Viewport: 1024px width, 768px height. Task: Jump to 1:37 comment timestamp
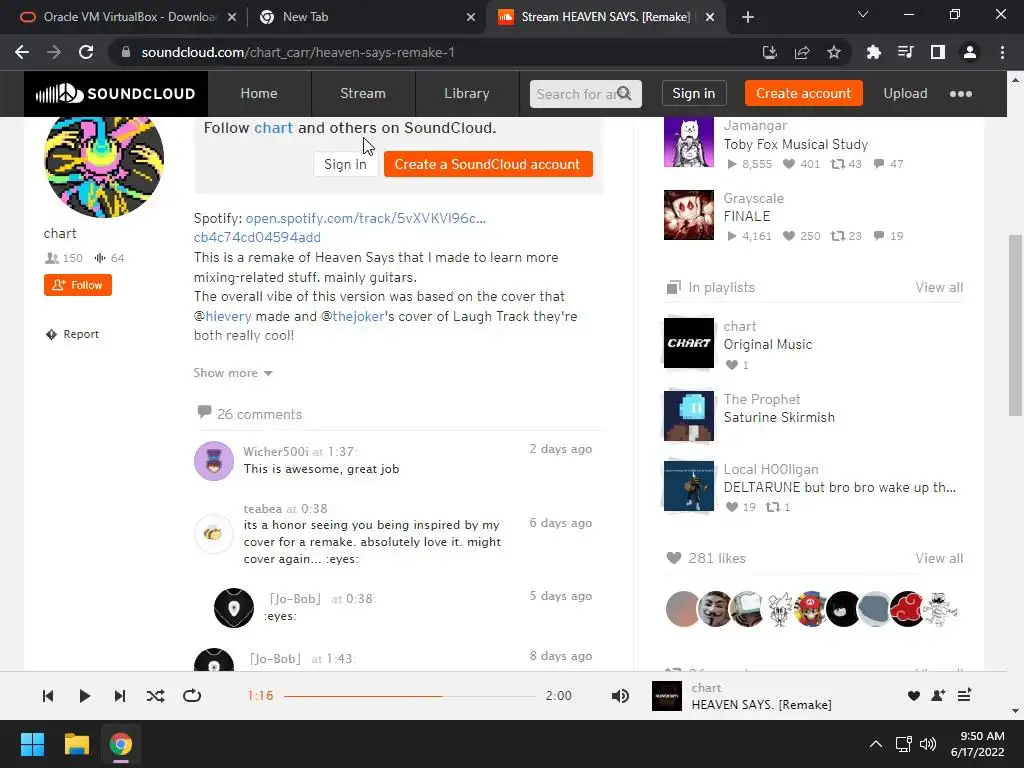[x=340, y=451]
